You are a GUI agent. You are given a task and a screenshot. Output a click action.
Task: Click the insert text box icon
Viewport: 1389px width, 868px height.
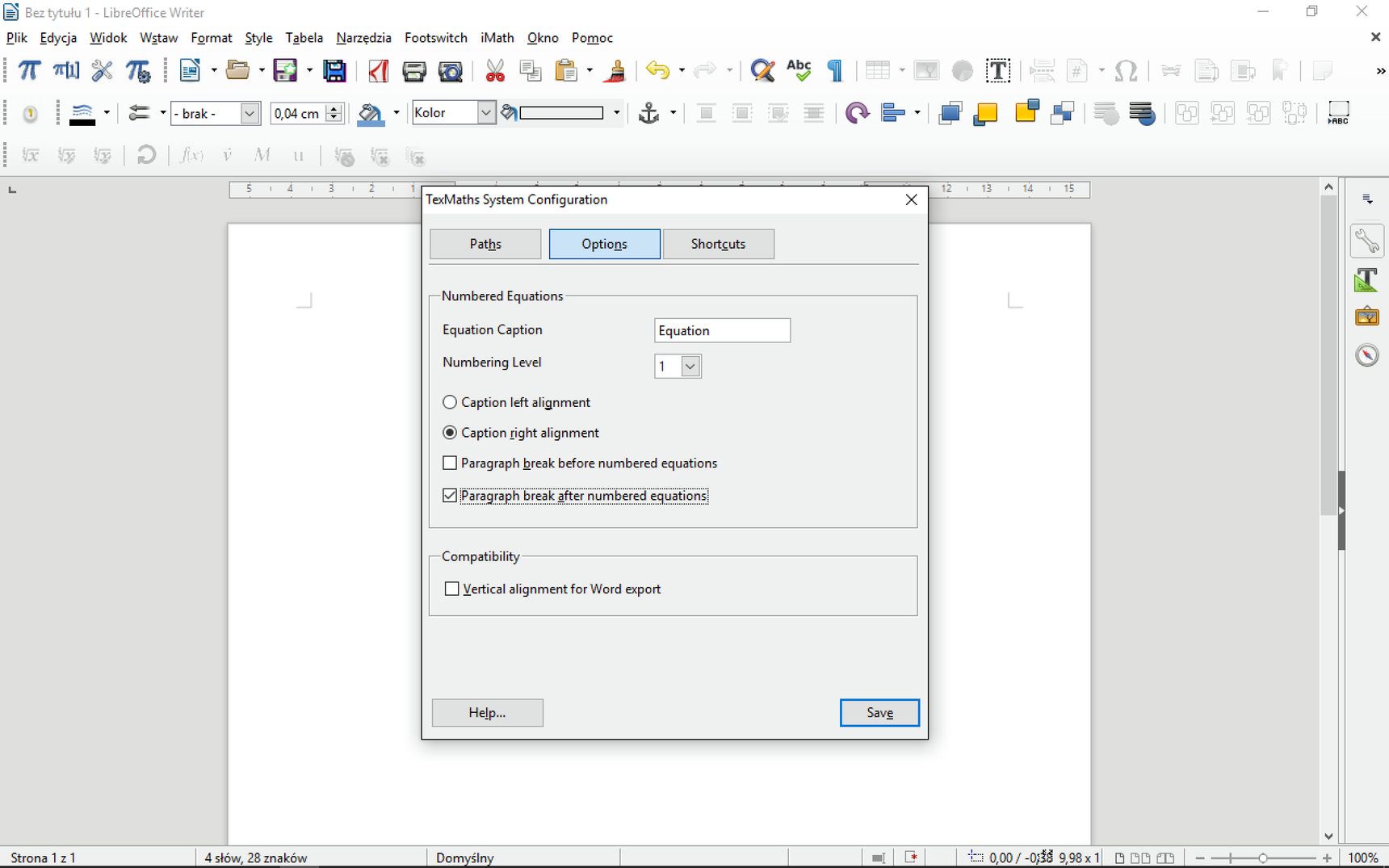(x=998, y=71)
